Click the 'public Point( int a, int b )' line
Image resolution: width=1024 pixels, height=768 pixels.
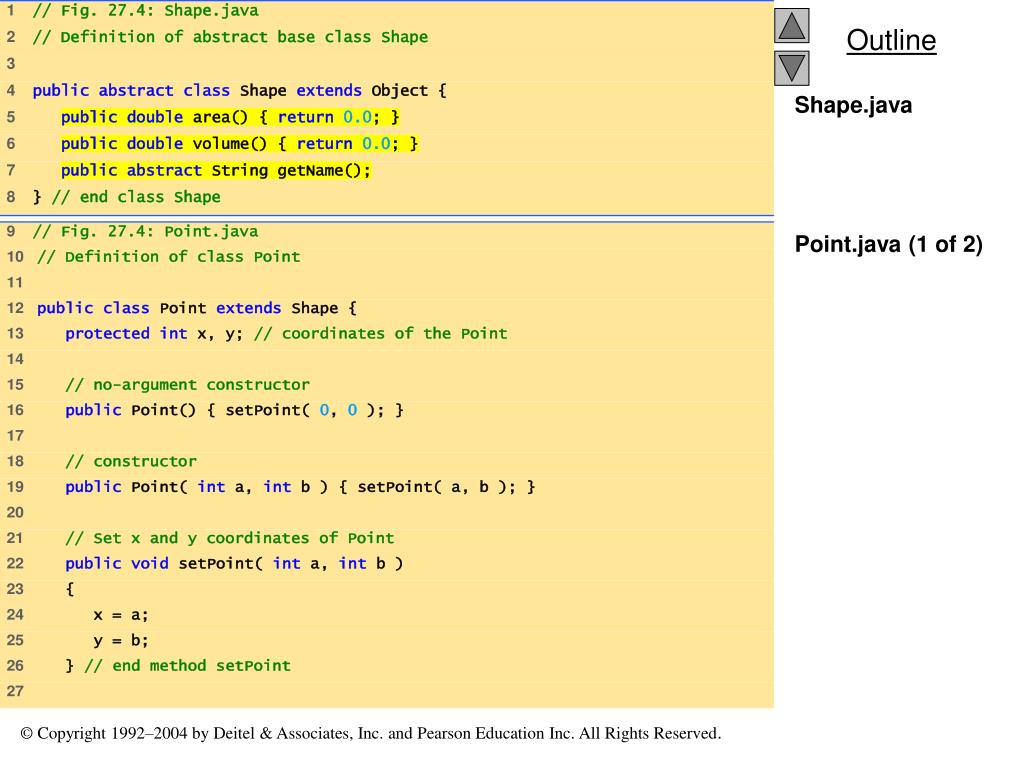[x=300, y=487]
